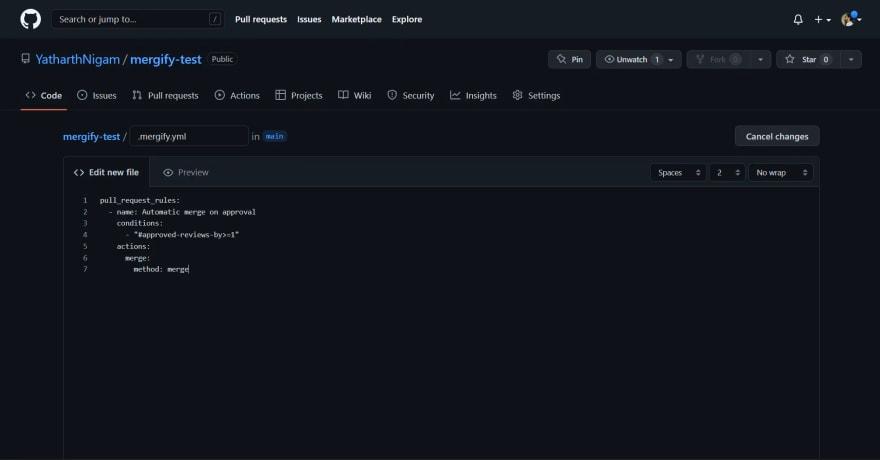
Task: Open mergify-test repository title link
Action: 166,59
